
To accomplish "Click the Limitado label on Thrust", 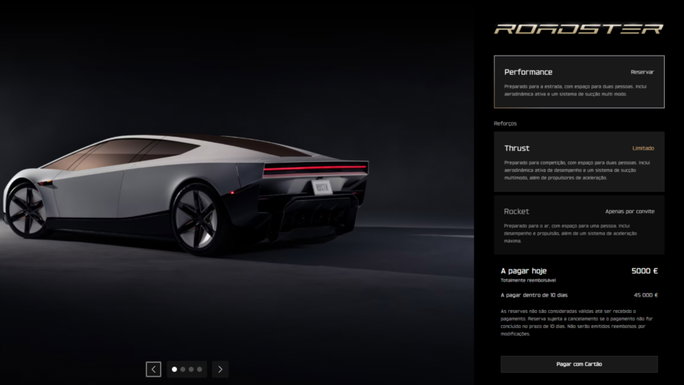I will coord(643,148).
